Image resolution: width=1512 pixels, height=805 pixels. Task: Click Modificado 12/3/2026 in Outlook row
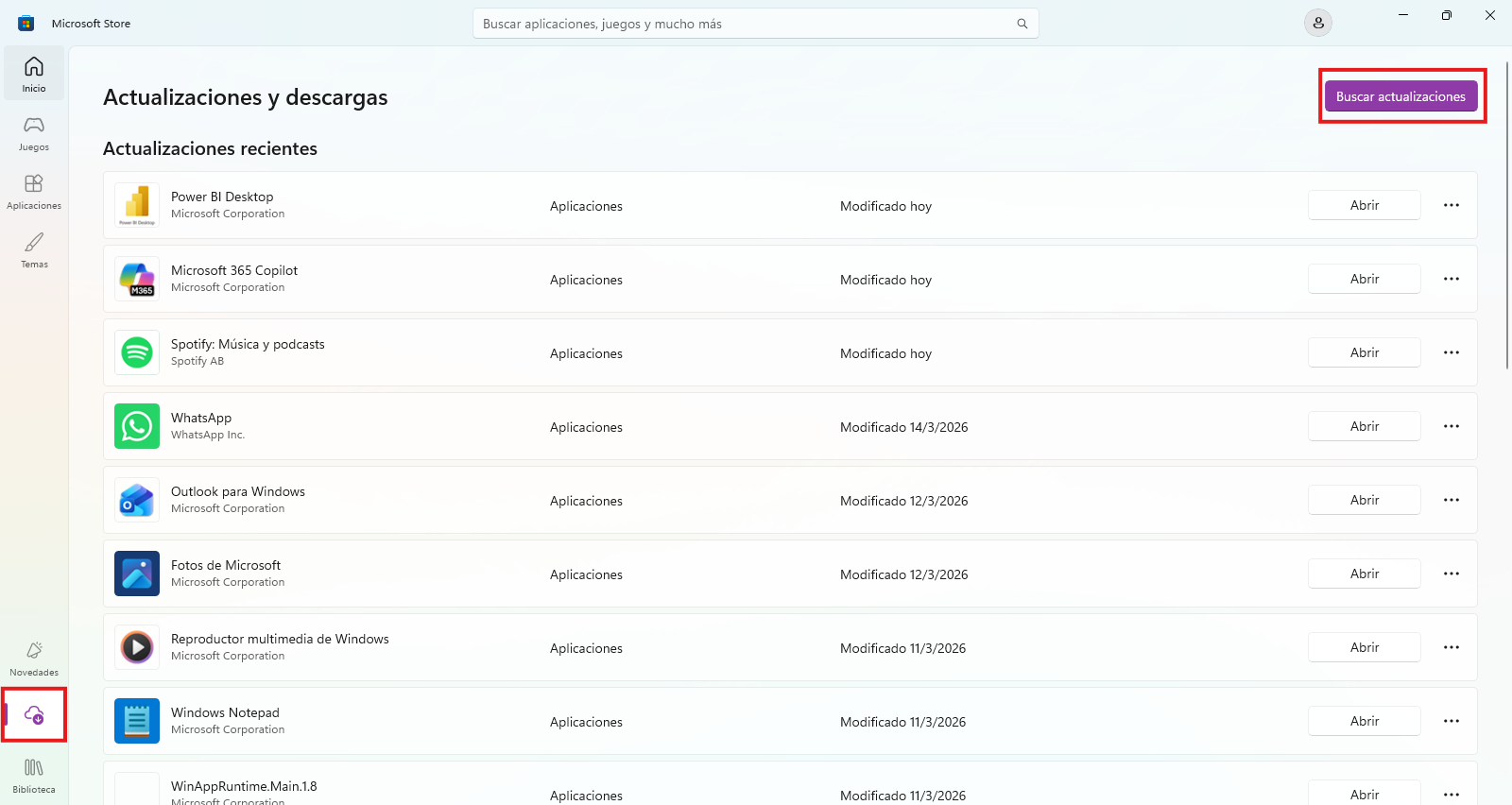pyautogui.click(x=904, y=501)
